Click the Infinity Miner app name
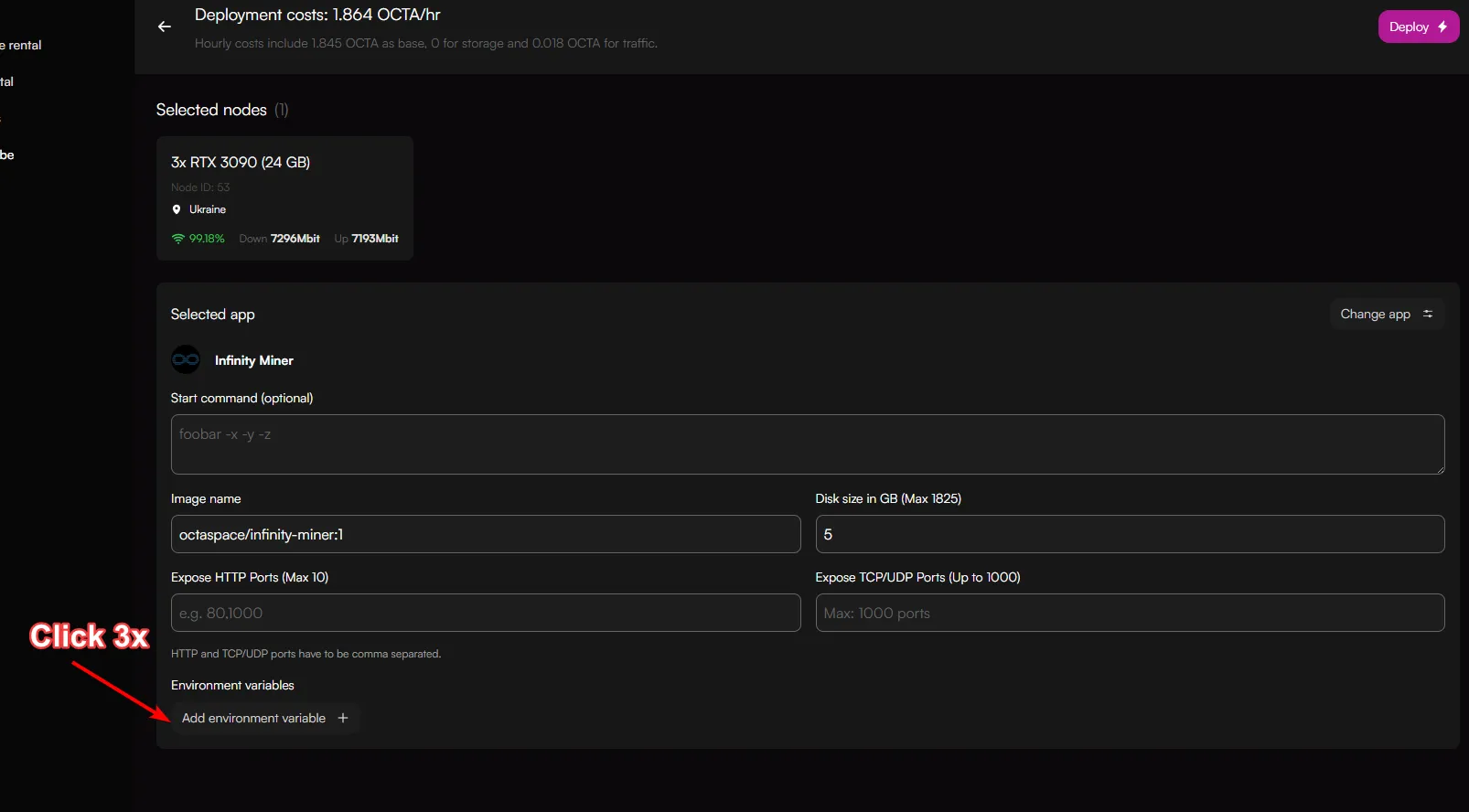This screenshot has width=1469, height=812. (254, 360)
